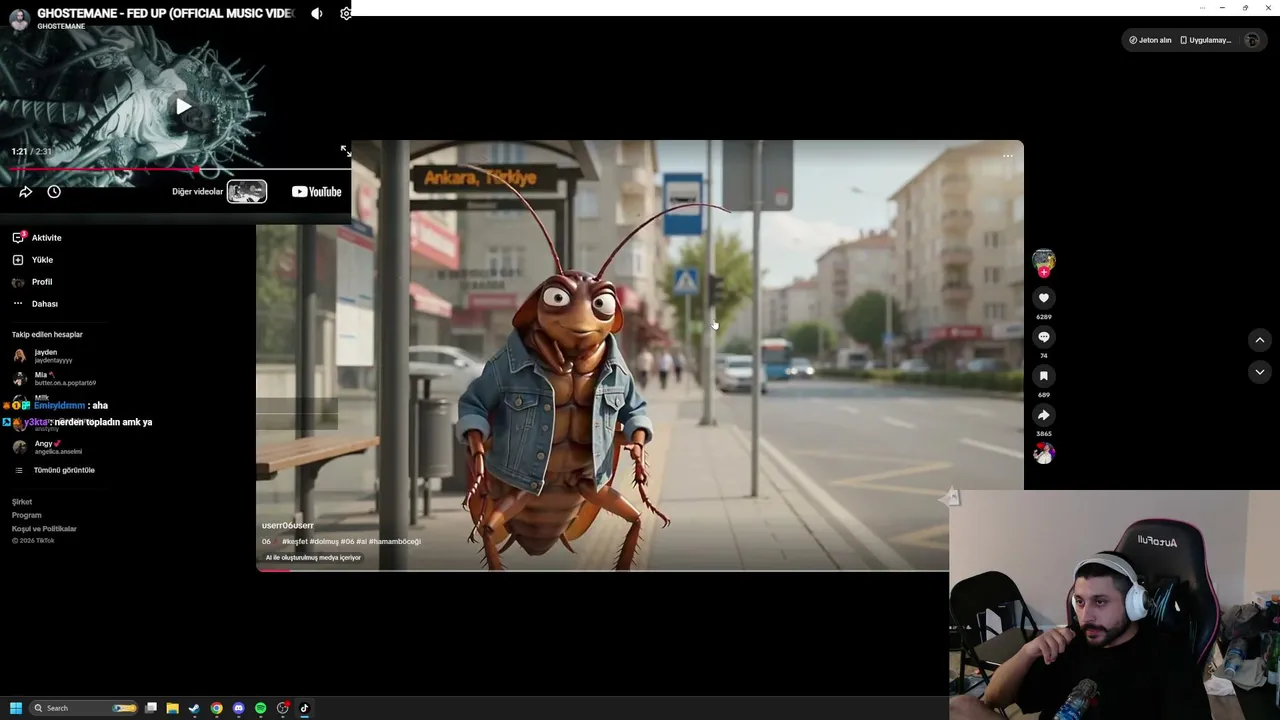Open Discord from taskbar
The image size is (1280, 720).
tap(238, 708)
